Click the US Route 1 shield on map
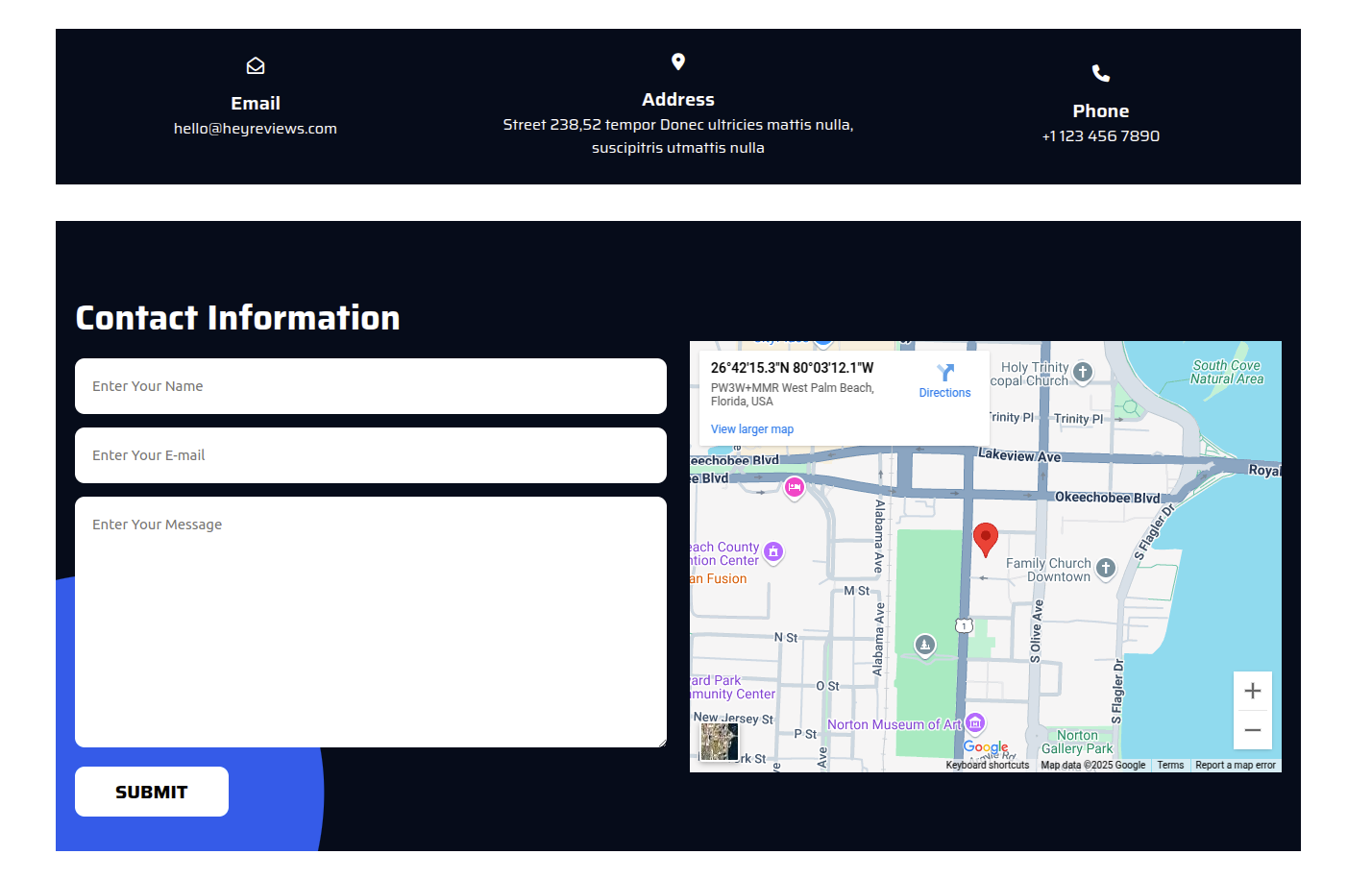Viewport: 1372px width, 879px height. click(965, 625)
